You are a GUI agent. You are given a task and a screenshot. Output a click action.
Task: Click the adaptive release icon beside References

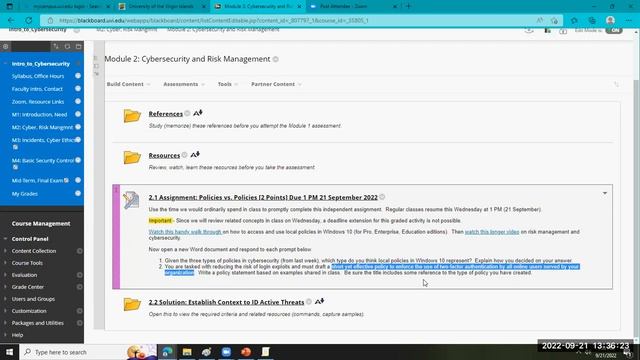click(x=198, y=113)
